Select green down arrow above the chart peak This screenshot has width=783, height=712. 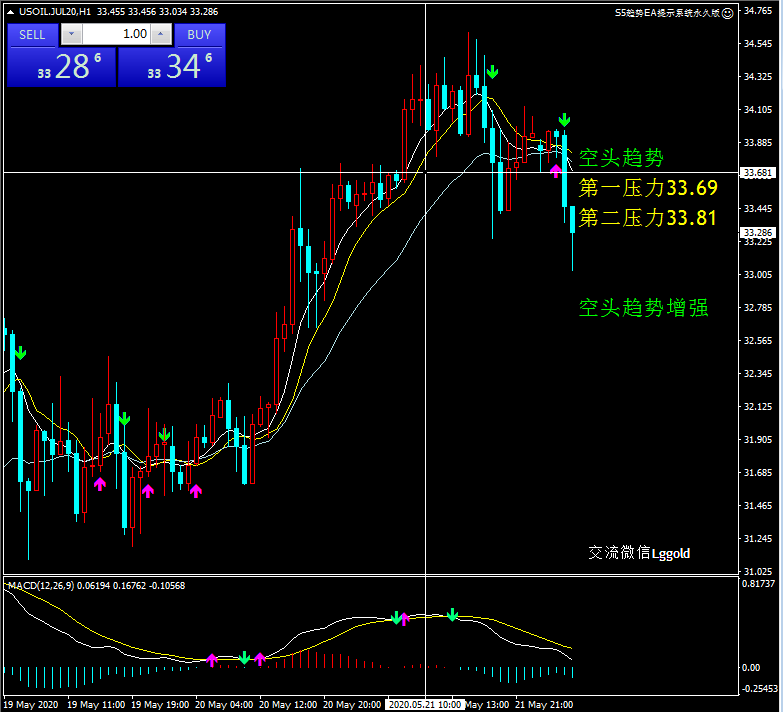click(x=492, y=72)
